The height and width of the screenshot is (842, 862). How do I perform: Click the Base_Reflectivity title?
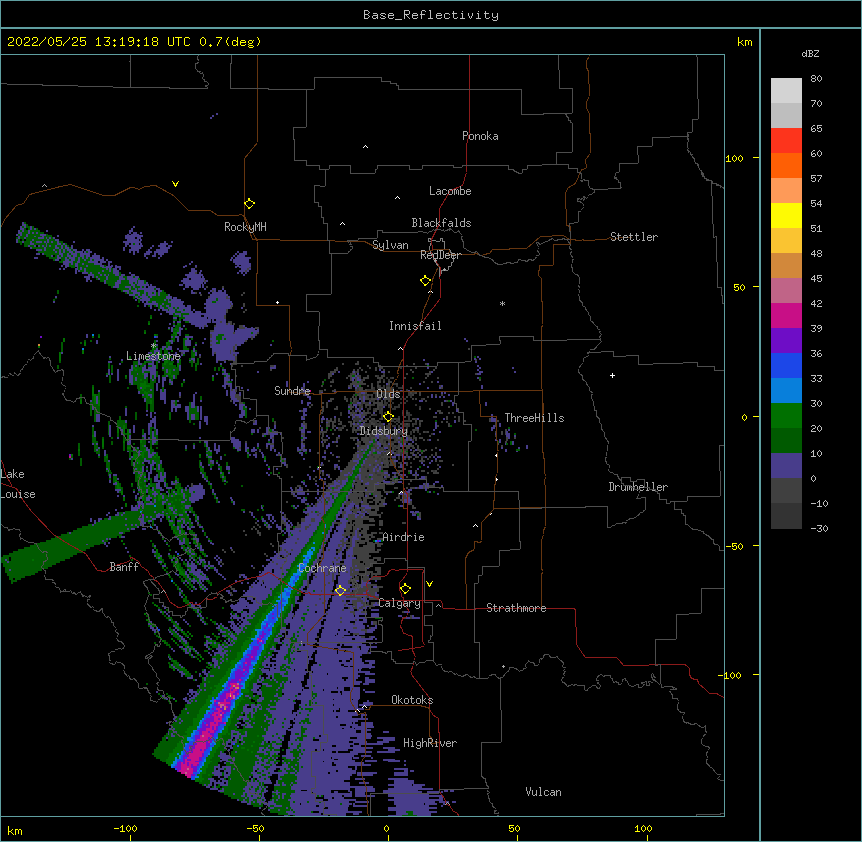coord(431,15)
